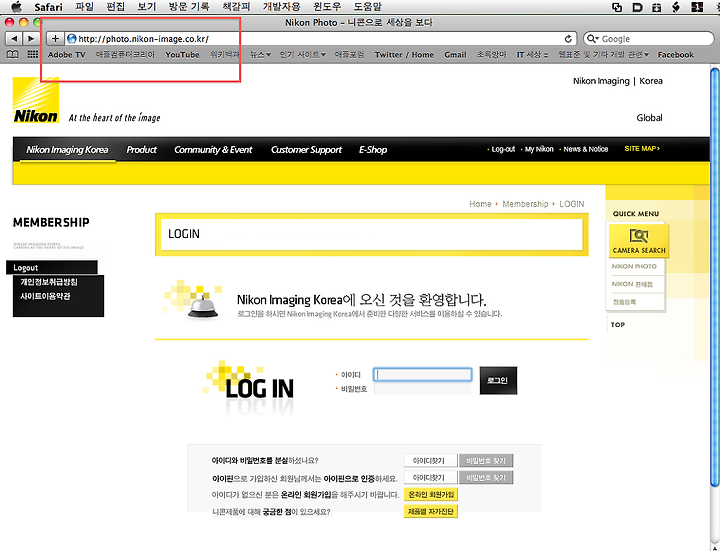This screenshot has width=720, height=551.
Task: Open News & Notice link
Action: coord(585,149)
